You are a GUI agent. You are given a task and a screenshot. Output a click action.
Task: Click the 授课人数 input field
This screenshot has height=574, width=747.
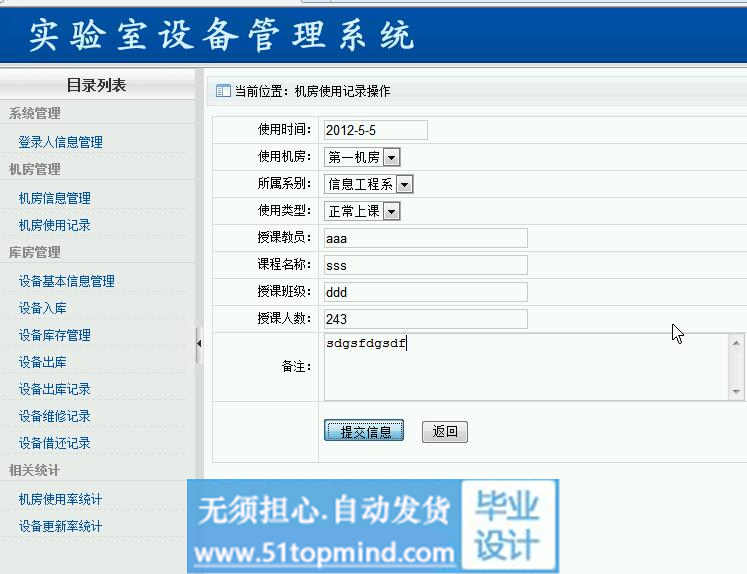[x=424, y=319]
